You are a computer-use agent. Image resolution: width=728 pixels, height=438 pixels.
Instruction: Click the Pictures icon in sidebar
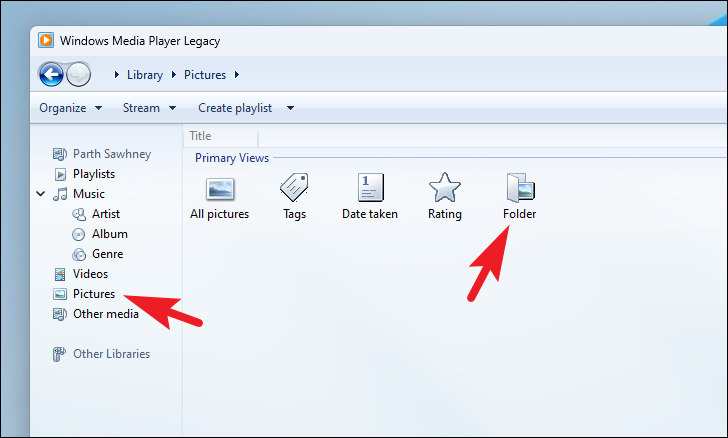click(60, 294)
